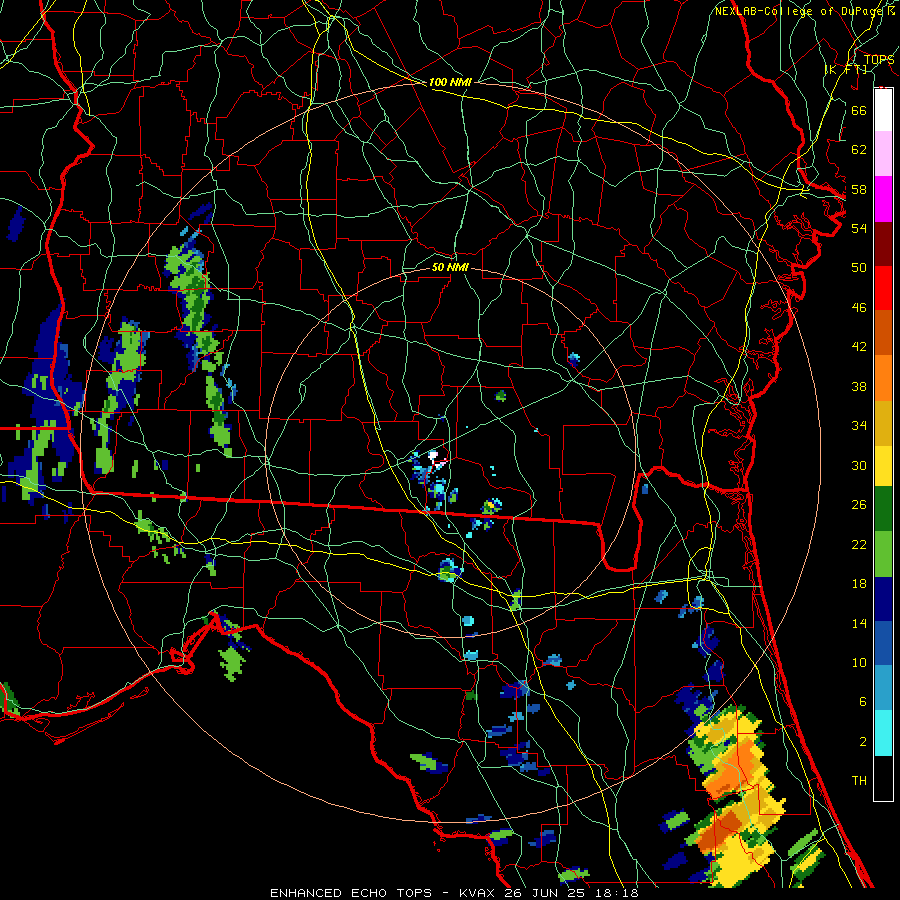Click the 10 scale label
900x900 pixels.
pos(859,662)
